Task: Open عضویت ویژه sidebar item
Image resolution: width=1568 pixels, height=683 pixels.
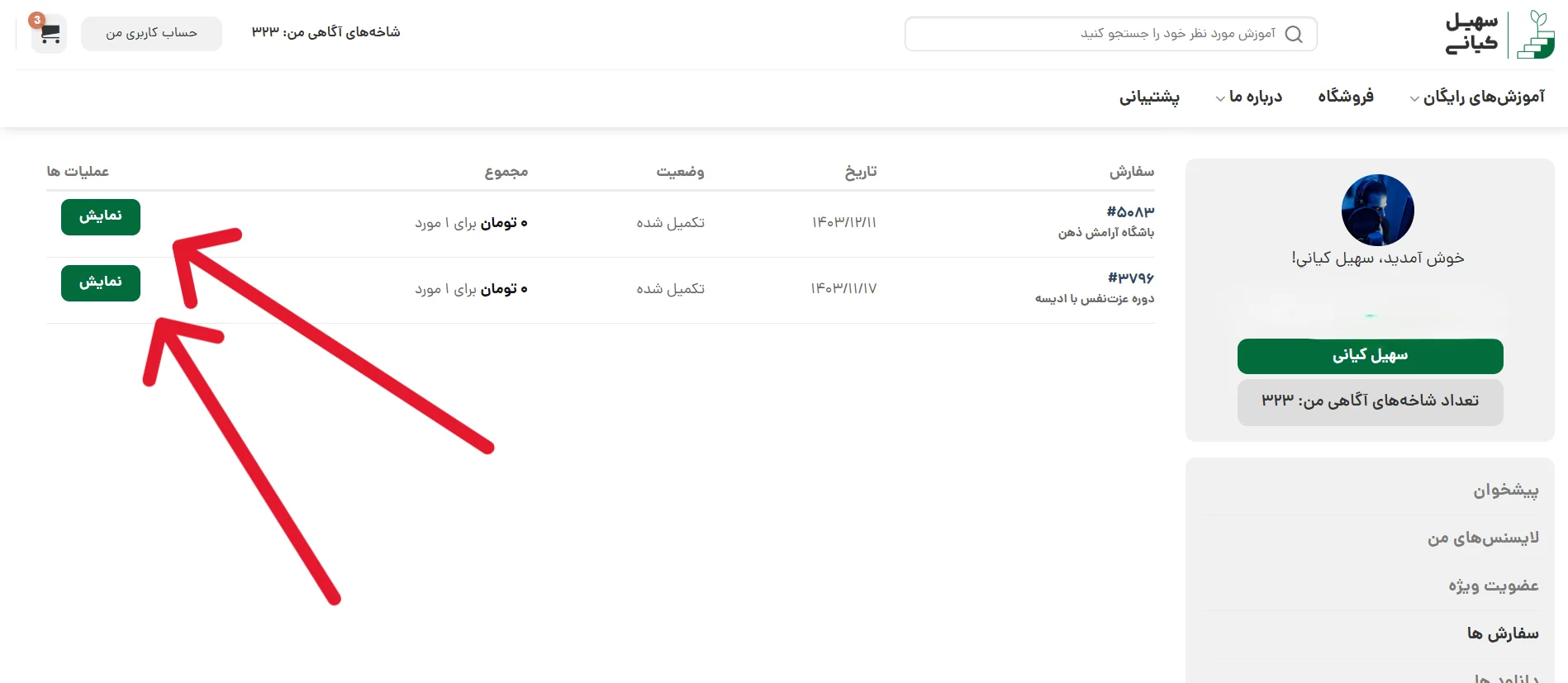Action: click(x=1493, y=586)
